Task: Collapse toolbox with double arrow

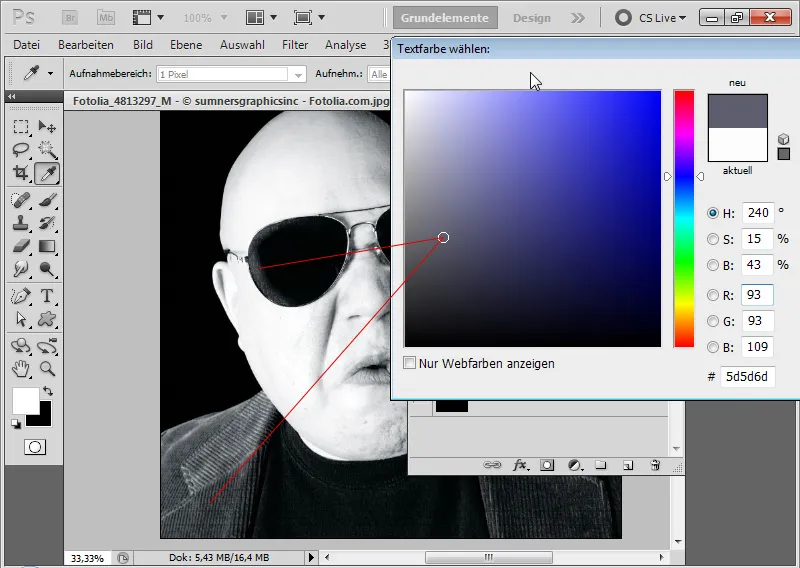Action: [11, 96]
